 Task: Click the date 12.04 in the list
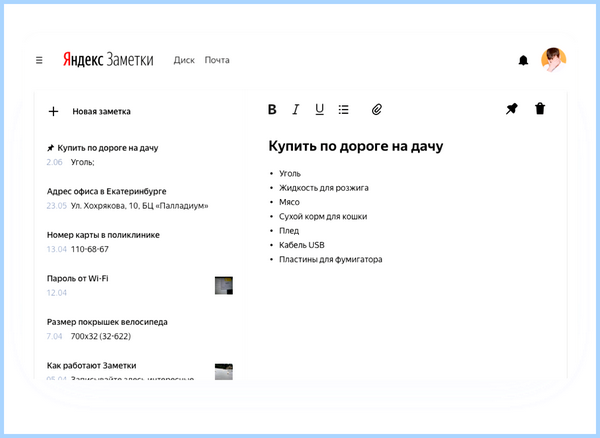coord(57,293)
